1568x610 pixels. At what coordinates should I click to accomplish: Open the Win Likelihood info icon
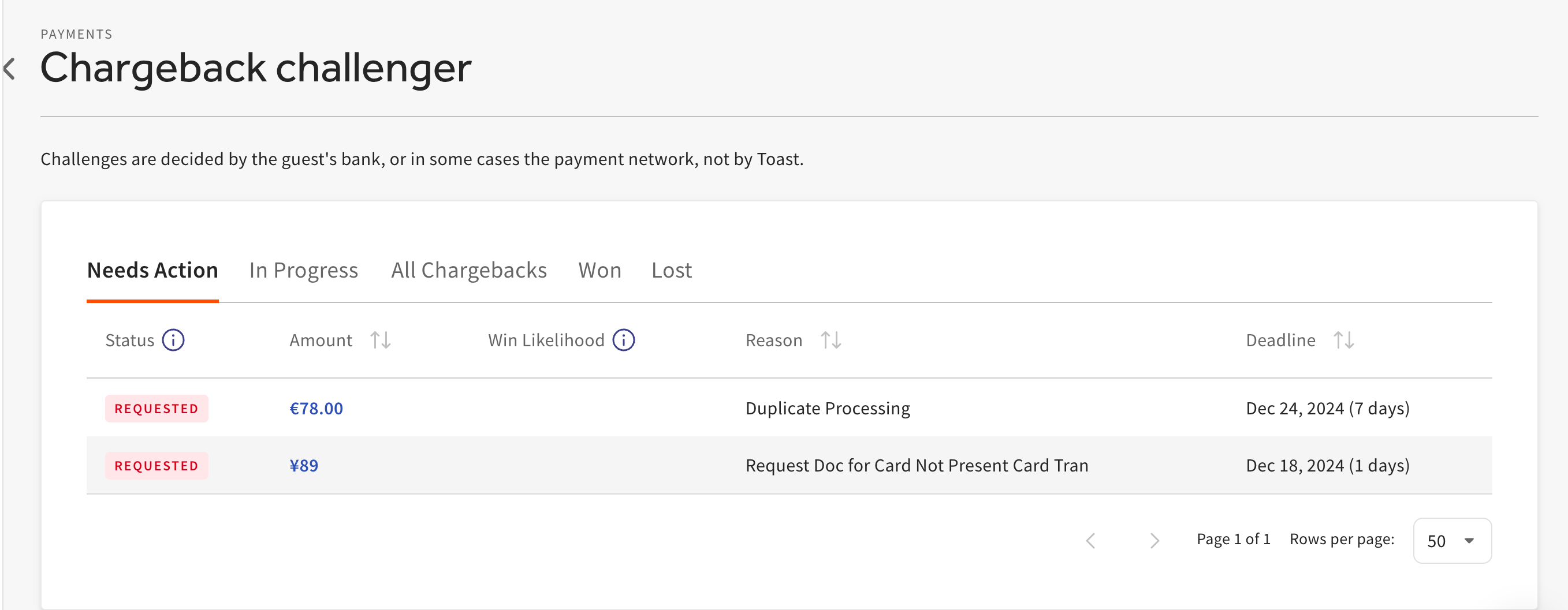pos(623,340)
